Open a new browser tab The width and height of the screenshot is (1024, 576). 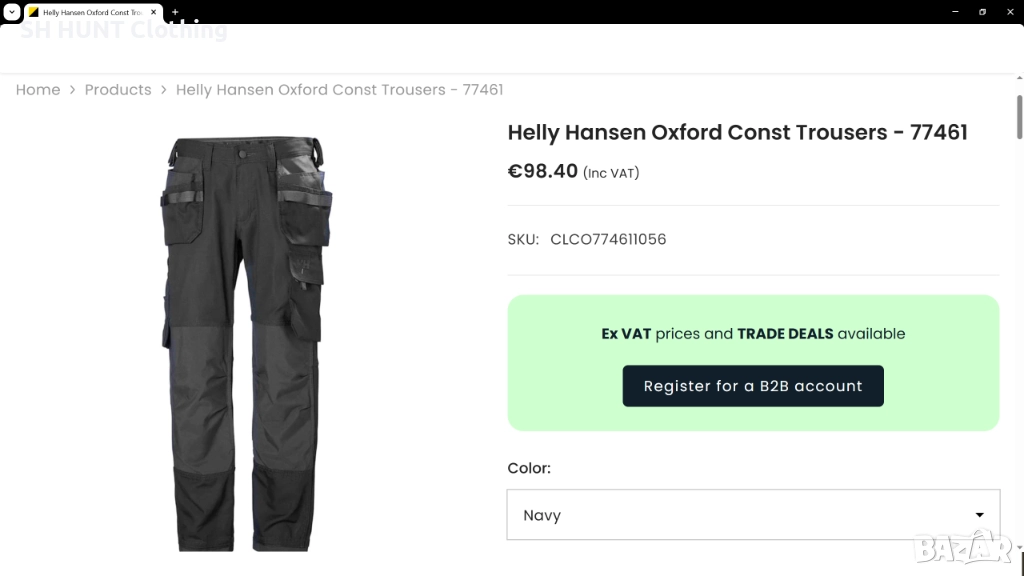click(175, 12)
